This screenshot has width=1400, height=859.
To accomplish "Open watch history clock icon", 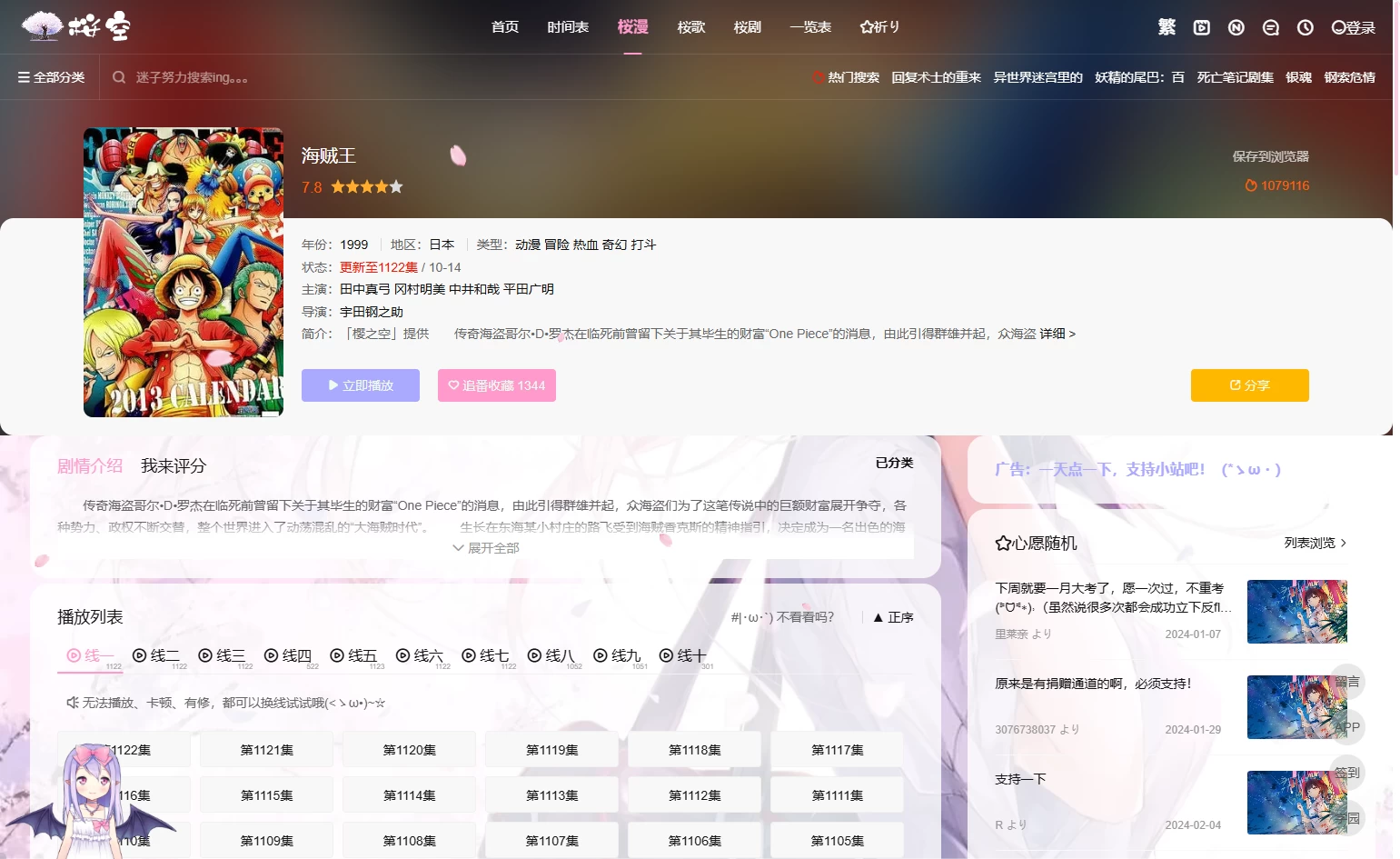I will [x=1305, y=27].
